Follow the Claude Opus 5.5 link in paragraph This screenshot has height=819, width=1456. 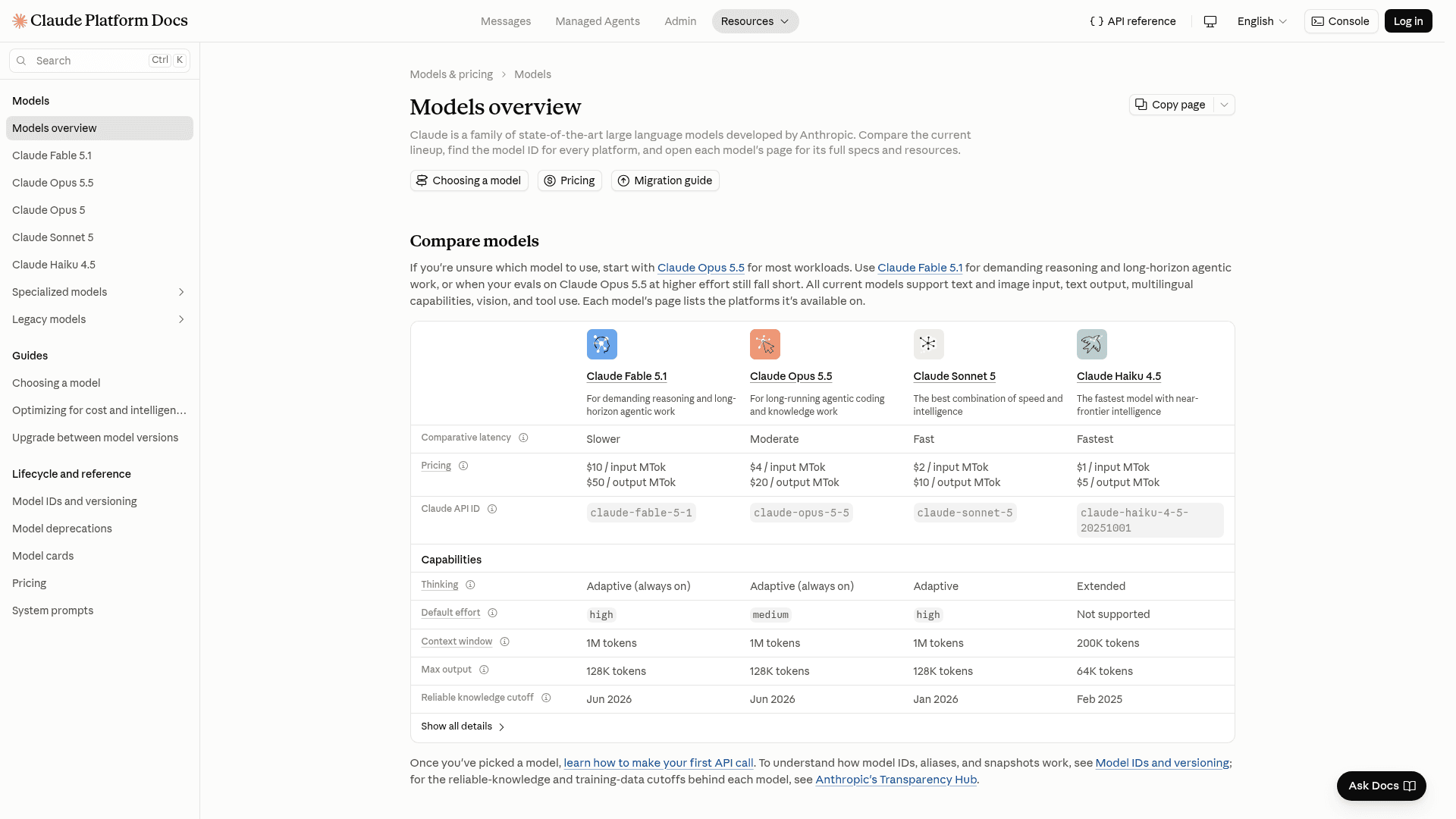point(701,268)
